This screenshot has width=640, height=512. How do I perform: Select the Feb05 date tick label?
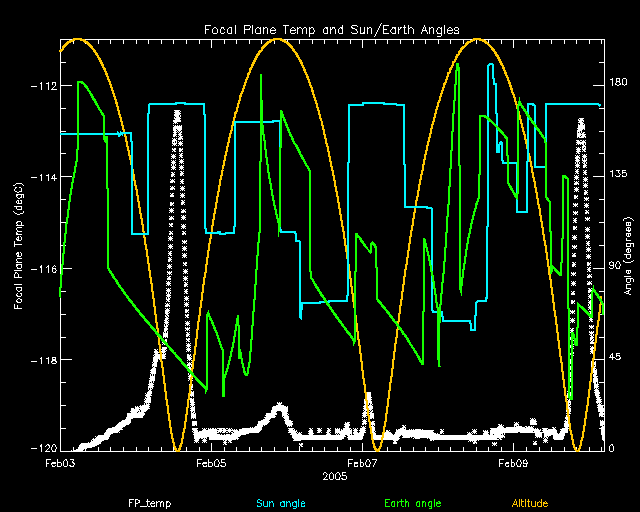[x=210, y=464]
